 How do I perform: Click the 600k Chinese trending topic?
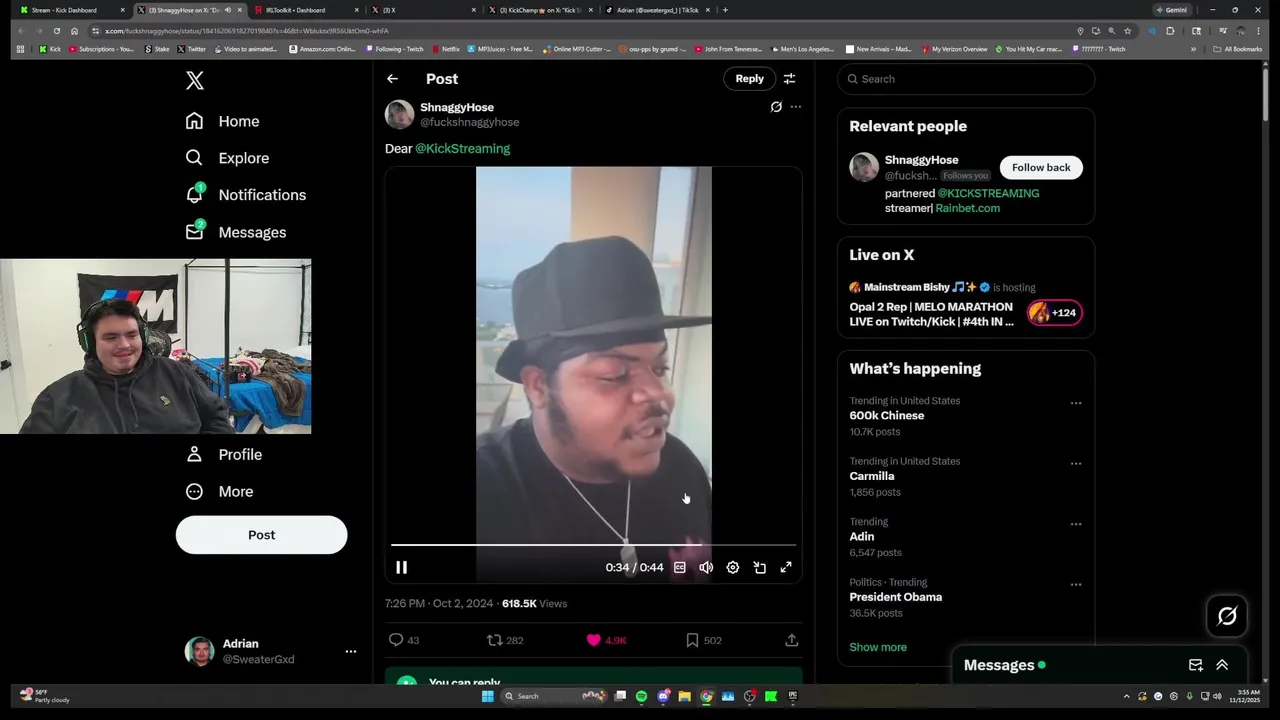coord(887,415)
